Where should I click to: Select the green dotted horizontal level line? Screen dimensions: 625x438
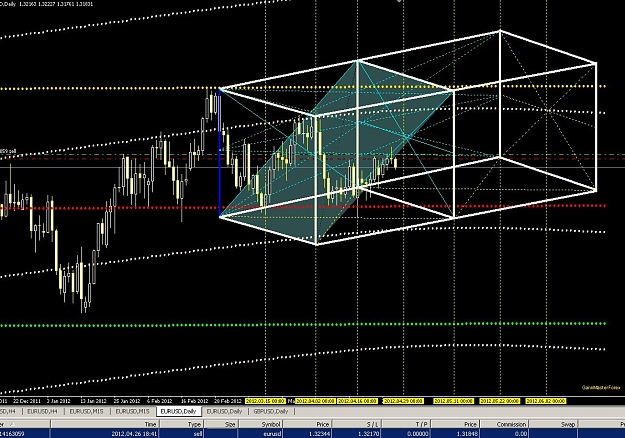[x=303, y=325]
